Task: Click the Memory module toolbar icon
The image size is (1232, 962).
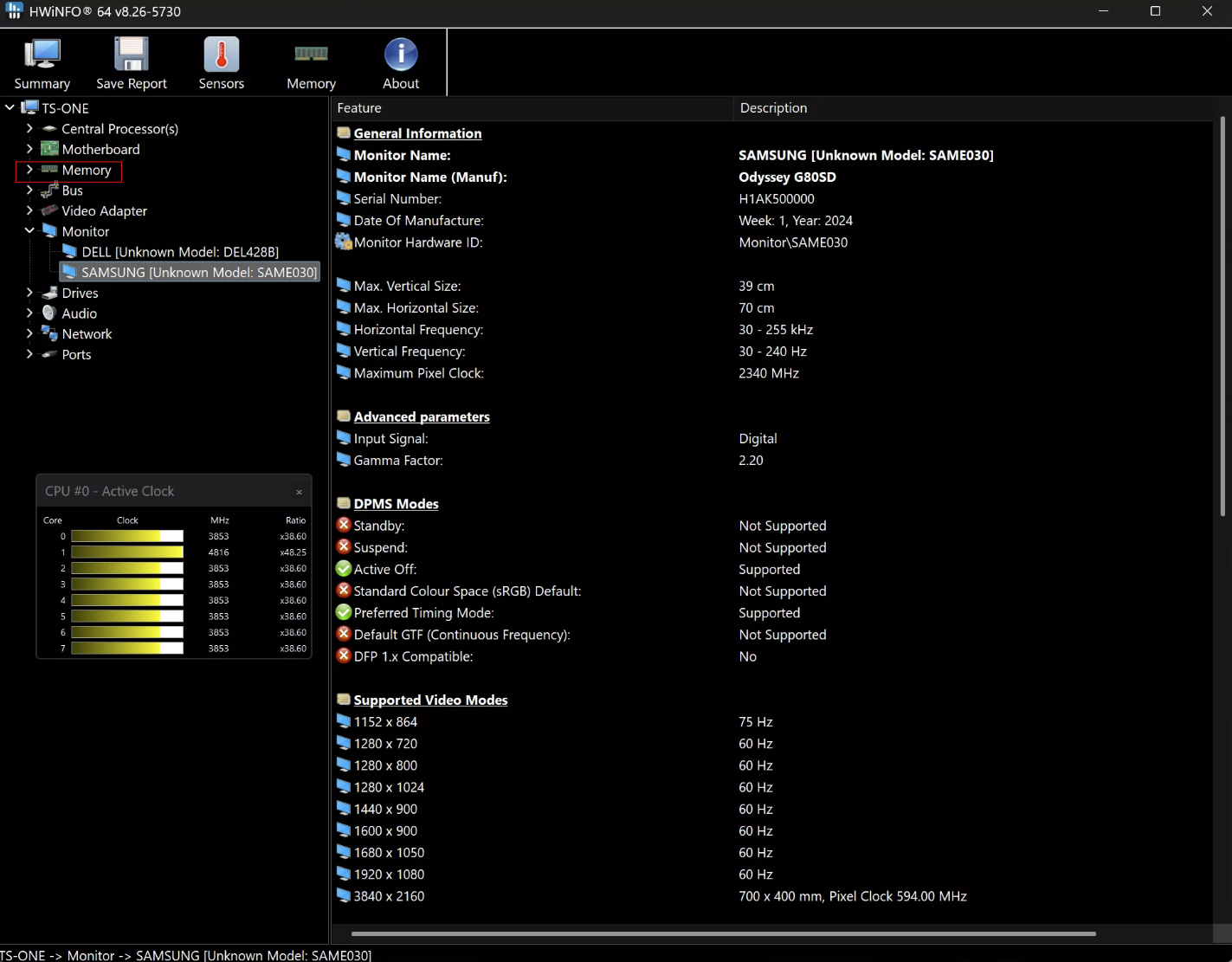Action: pos(311,54)
